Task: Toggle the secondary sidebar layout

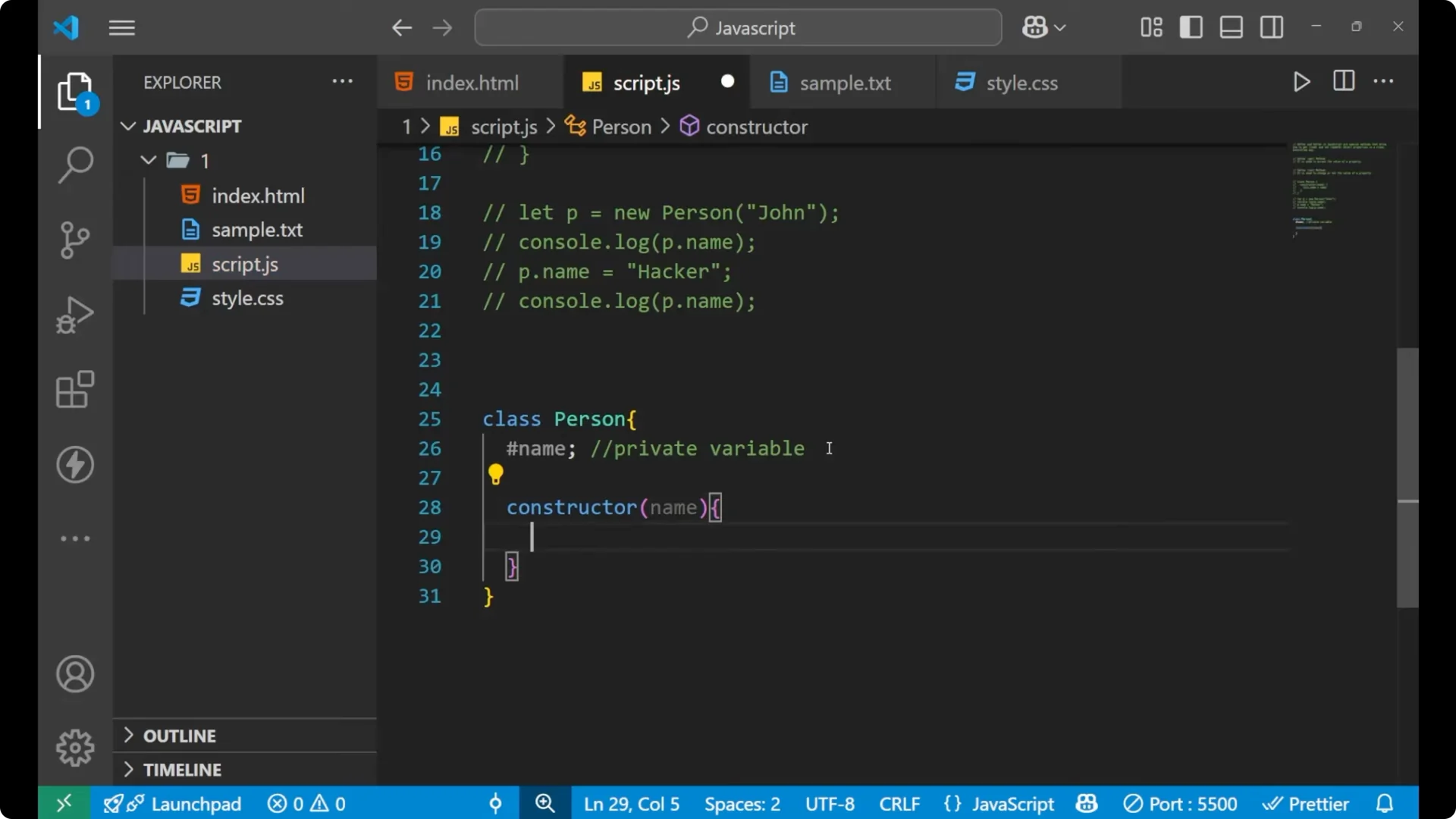Action: [x=1271, y=27]
